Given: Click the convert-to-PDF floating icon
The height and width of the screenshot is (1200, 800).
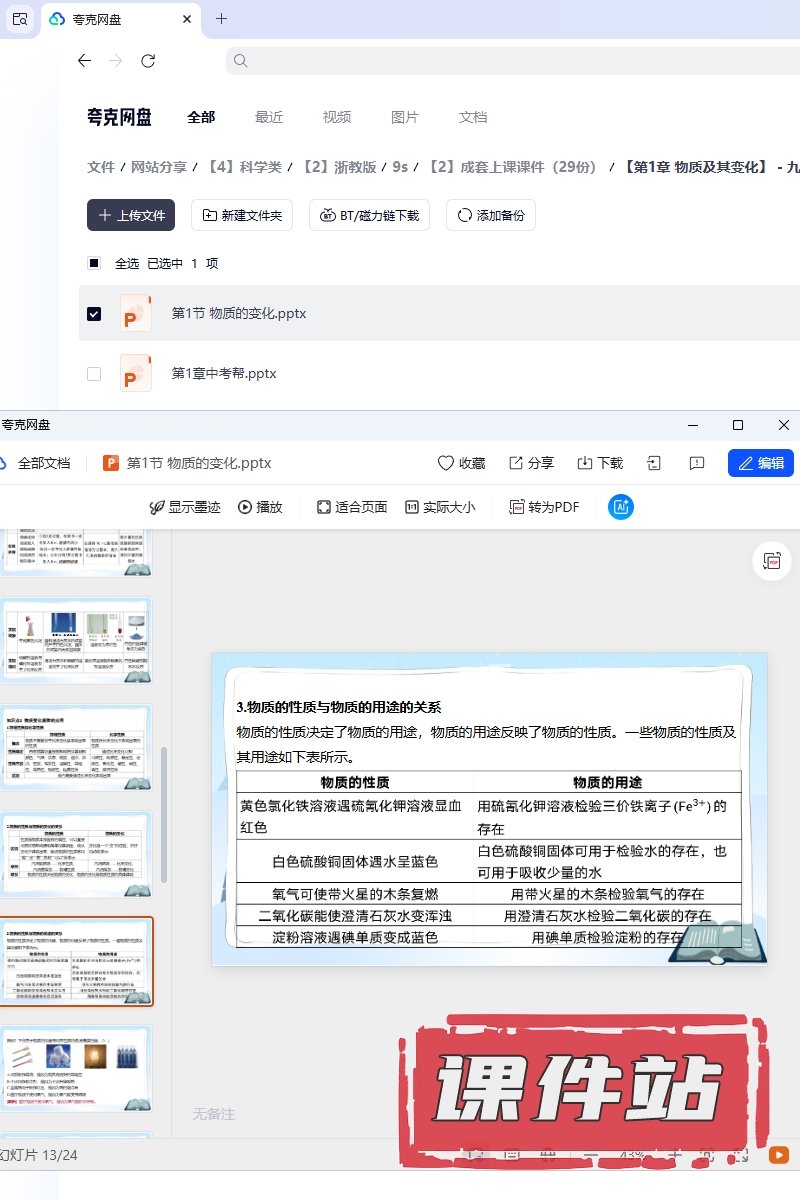Looking at the screenshot, I should click(771, 562).
